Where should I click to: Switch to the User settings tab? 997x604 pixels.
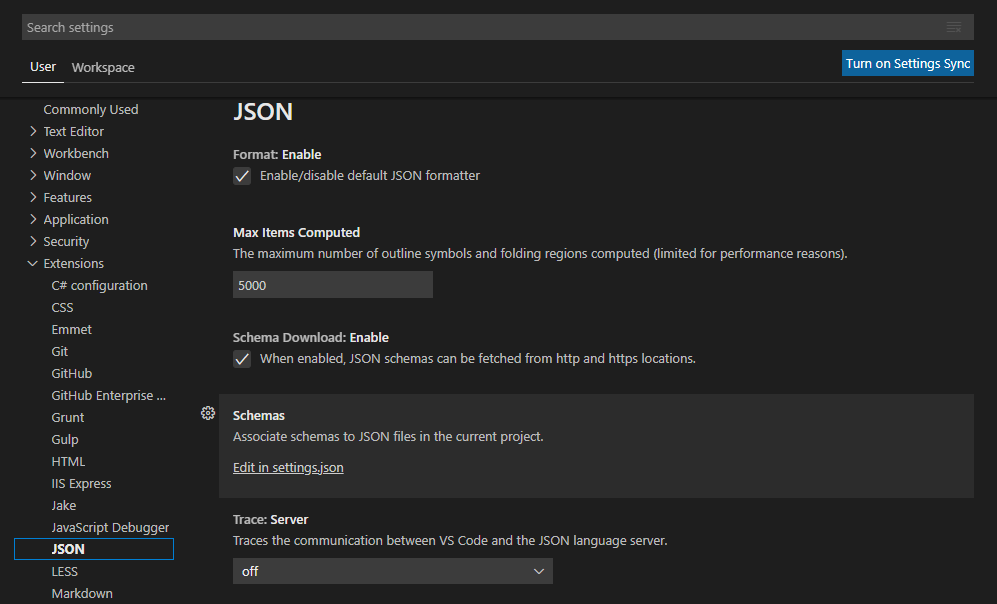point(43,67)
